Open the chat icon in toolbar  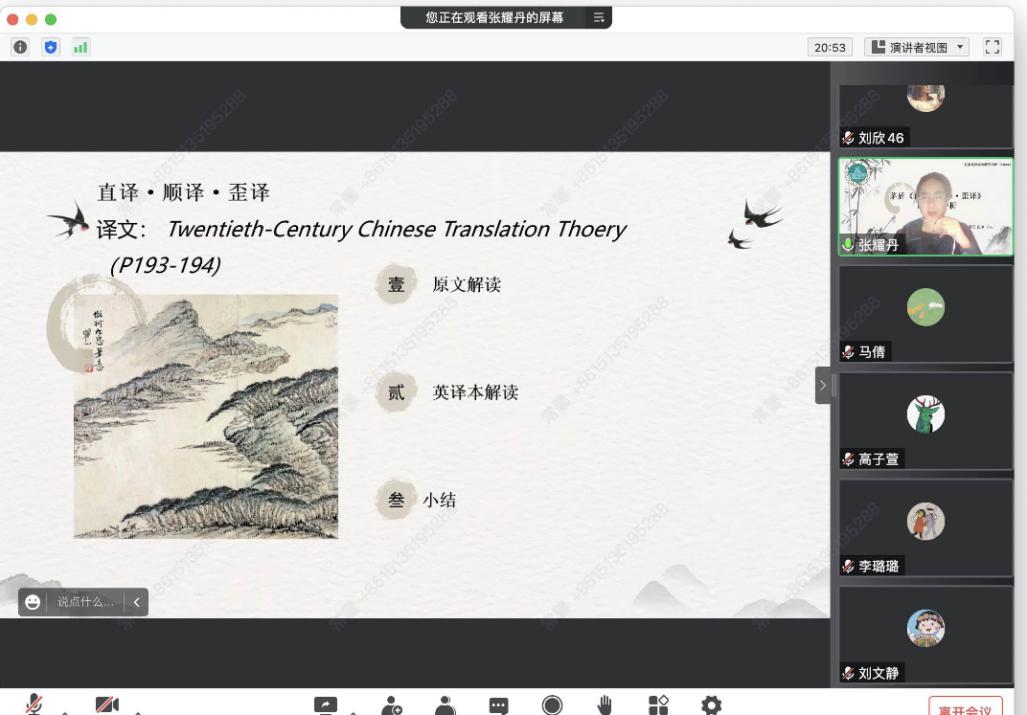(x=498, y=705)
